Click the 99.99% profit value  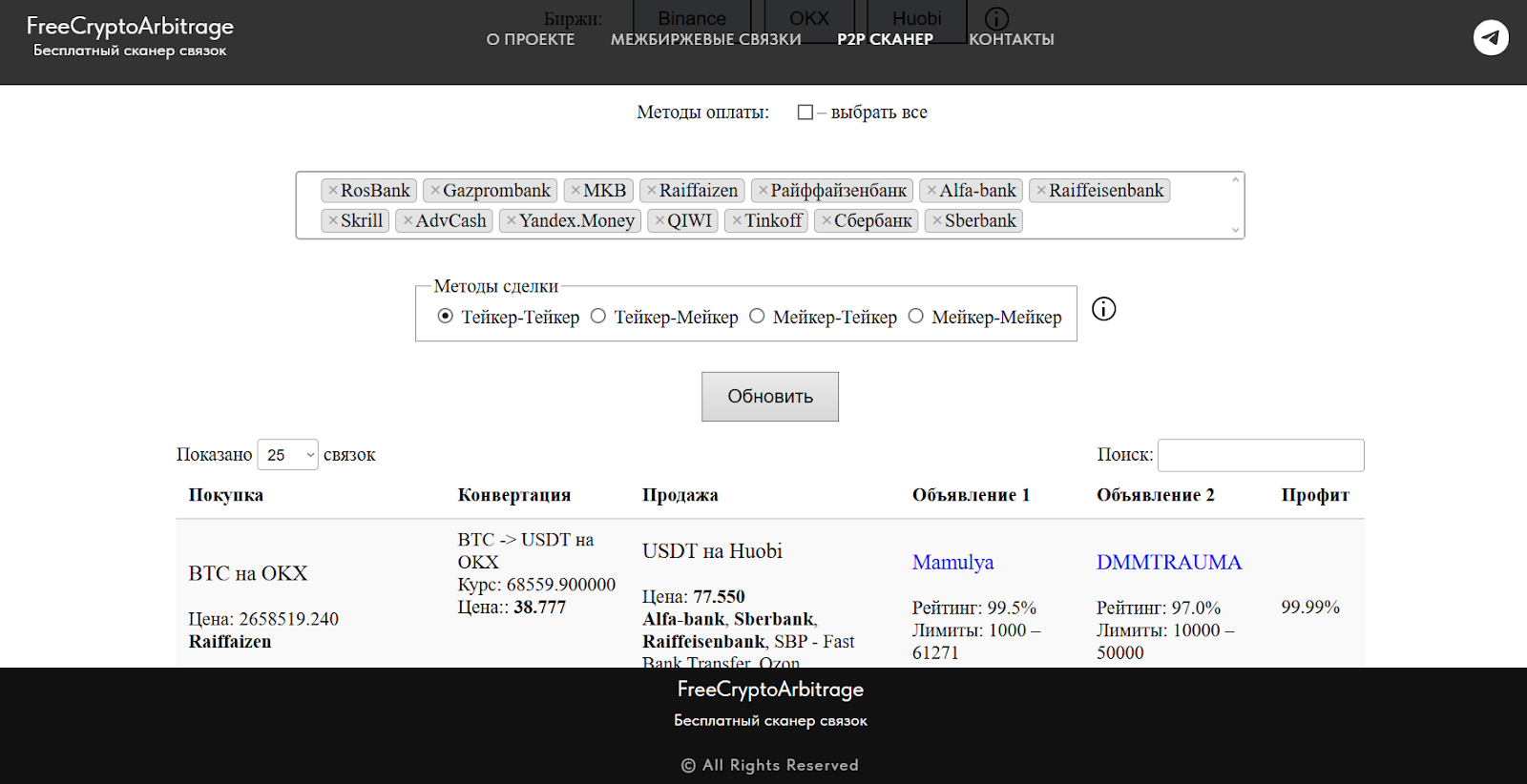[x=1310, y=608]
